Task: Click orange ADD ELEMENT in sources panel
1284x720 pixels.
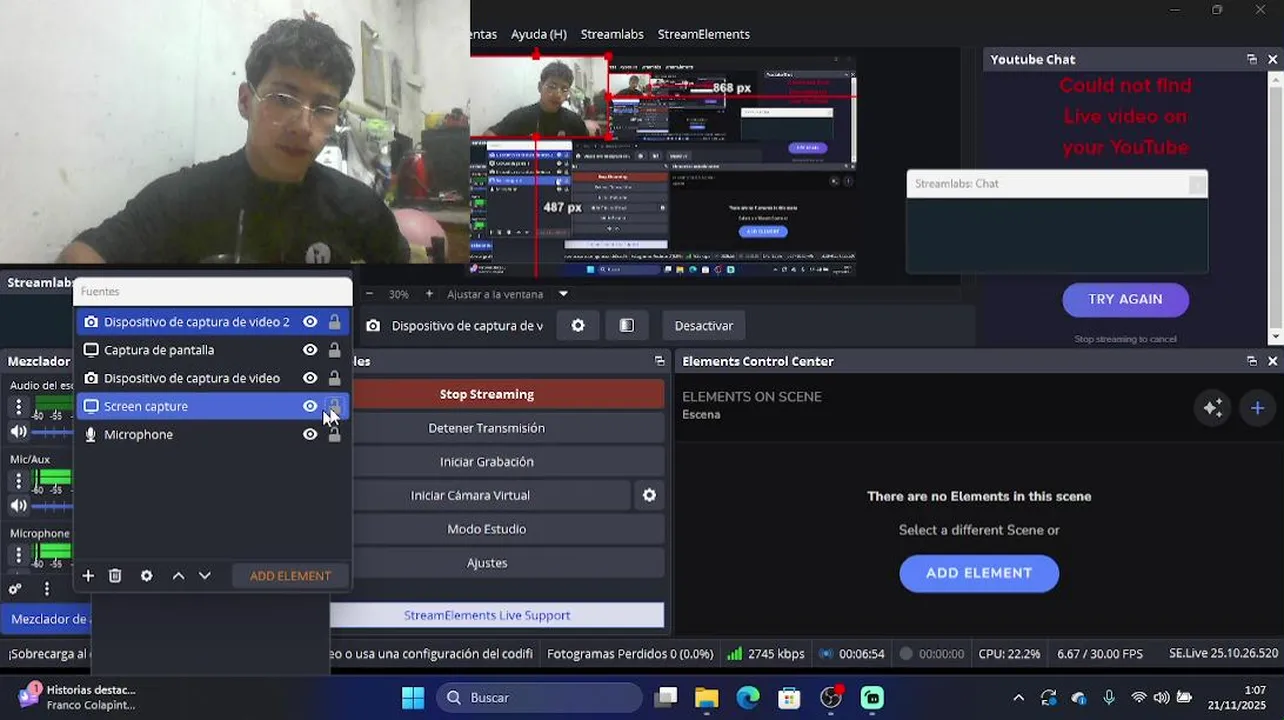Action: point(290,576)
